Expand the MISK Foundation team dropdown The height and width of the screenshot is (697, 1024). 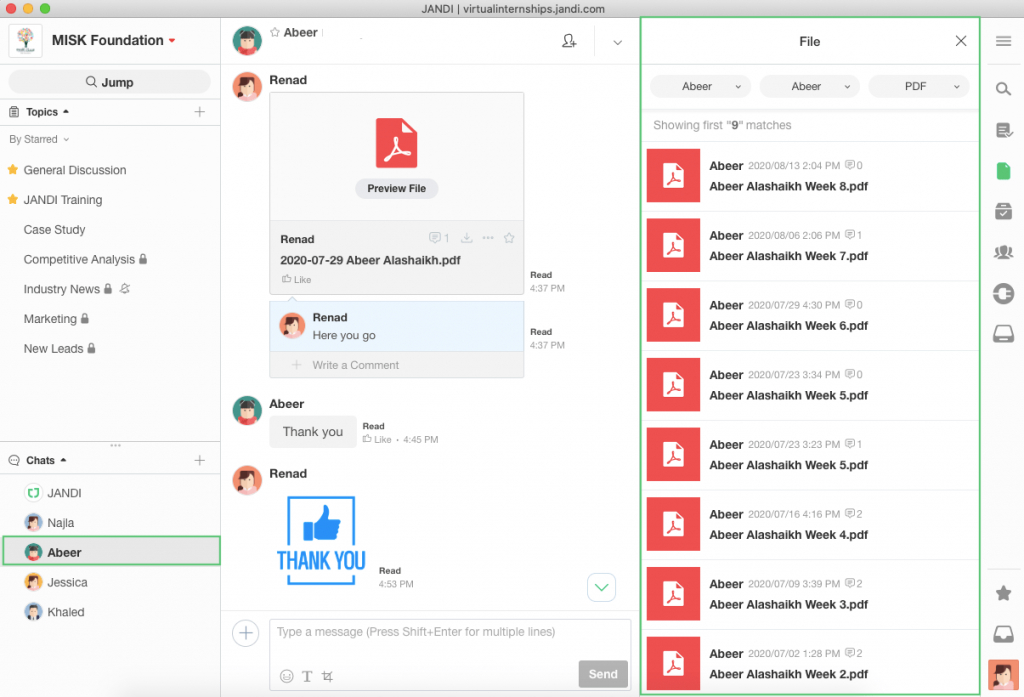(x=172, y=41)
